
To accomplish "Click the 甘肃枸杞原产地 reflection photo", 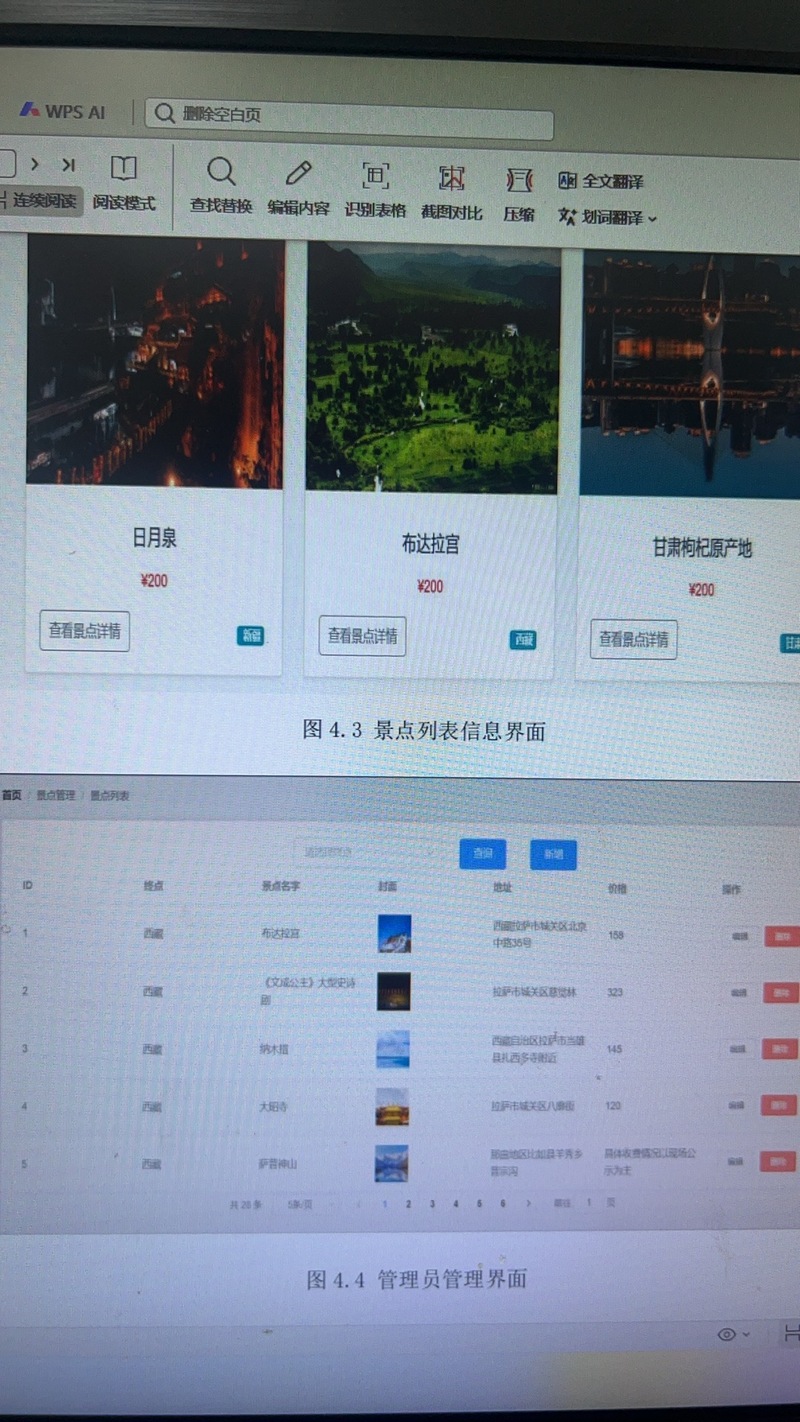I will coord(690,373).
